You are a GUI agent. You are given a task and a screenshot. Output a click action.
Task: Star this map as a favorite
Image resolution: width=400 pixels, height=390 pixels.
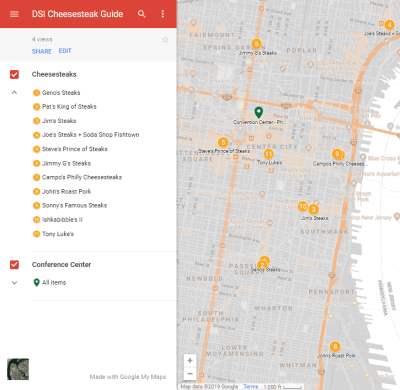(x=165, y=40)
